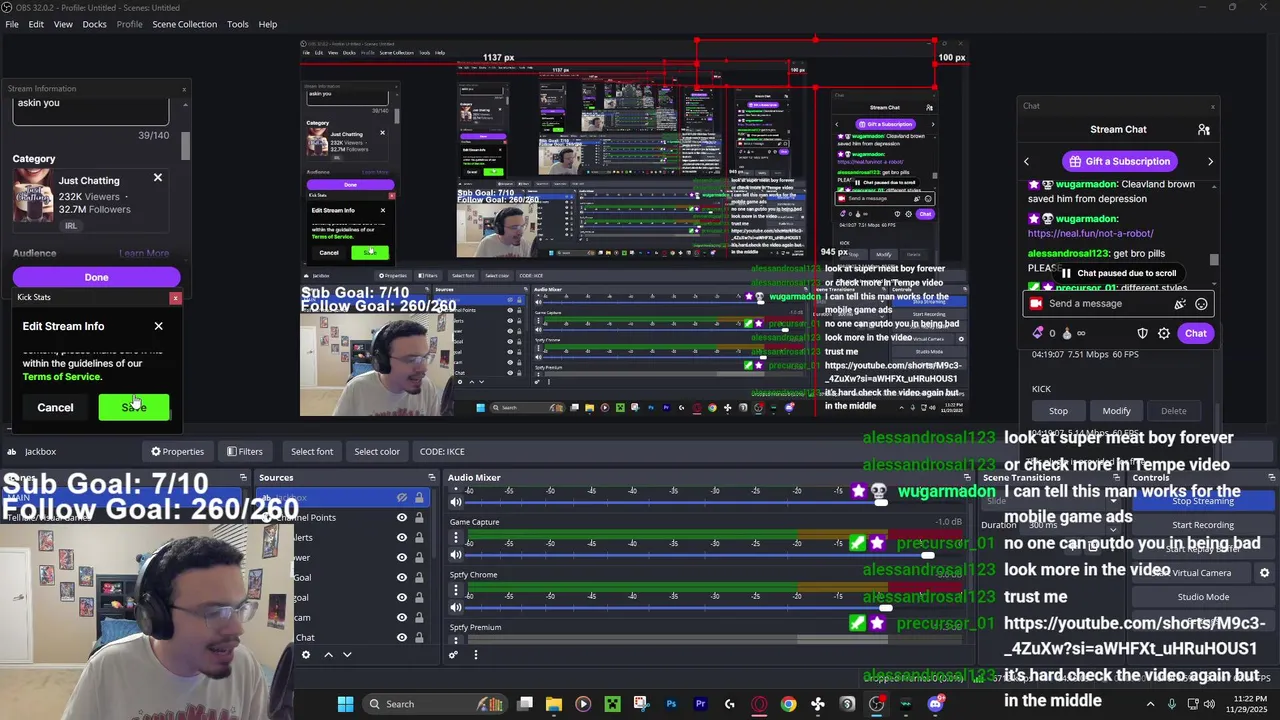Open File Explorer from the taskbar
Image resolution: width=1280 pixels, height=720 pixels.
[554, 704]
